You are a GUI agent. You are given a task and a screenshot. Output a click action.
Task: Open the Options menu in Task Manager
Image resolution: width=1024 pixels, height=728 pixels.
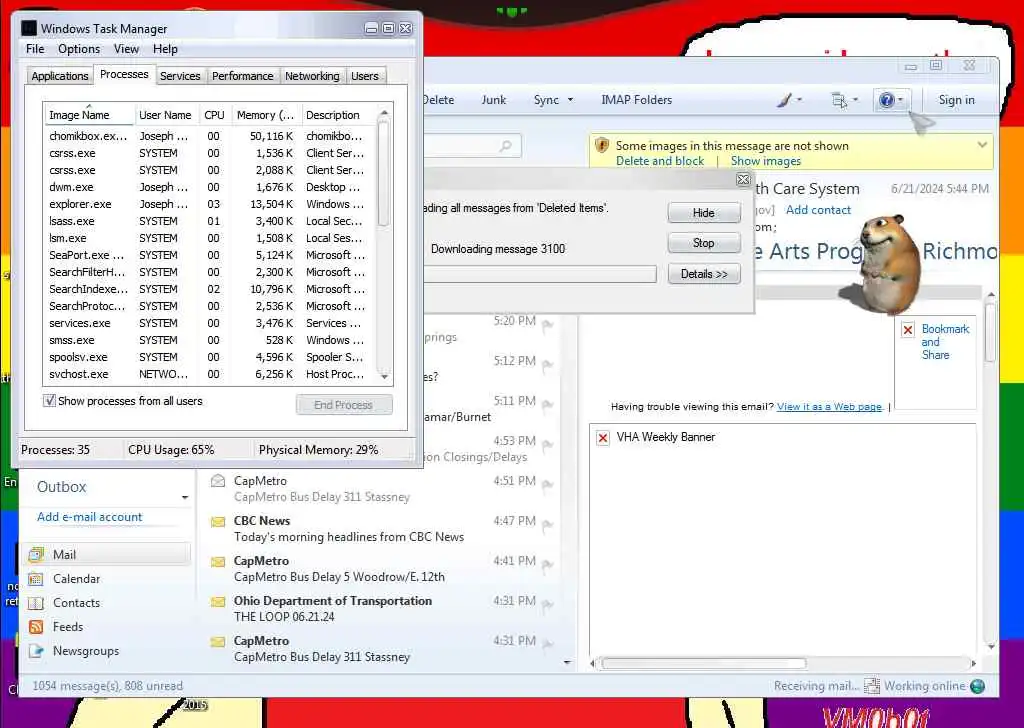click(x=78, y=49)
